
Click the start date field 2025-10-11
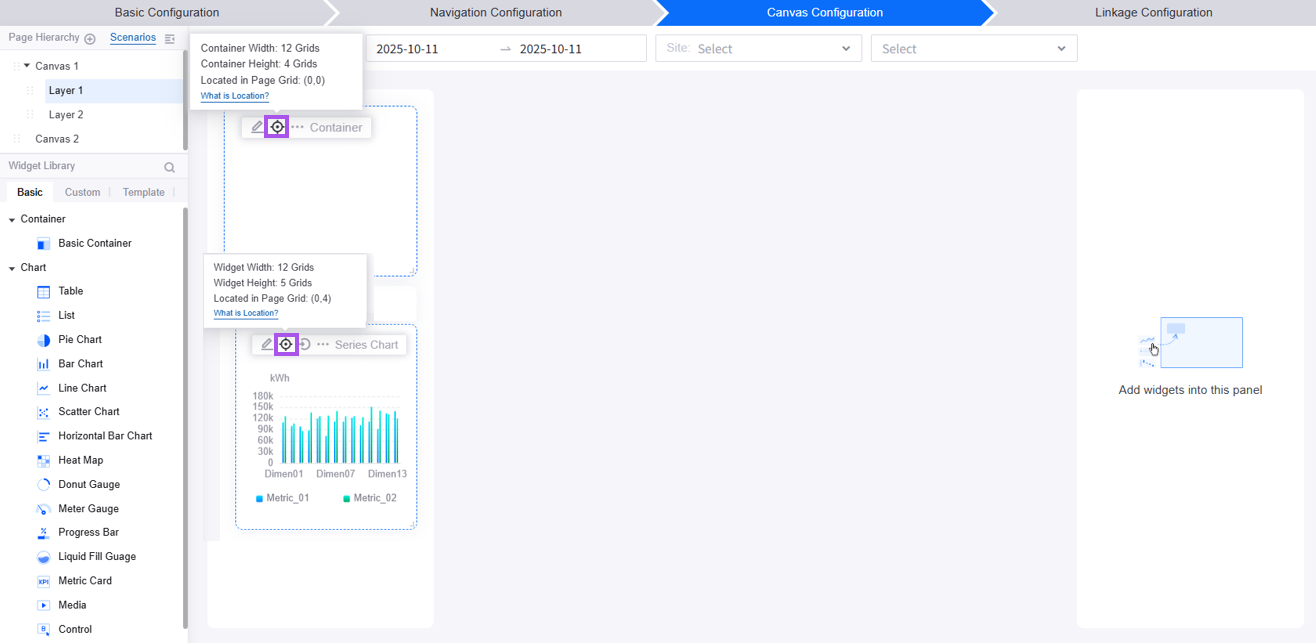click(x=431, y=49)
